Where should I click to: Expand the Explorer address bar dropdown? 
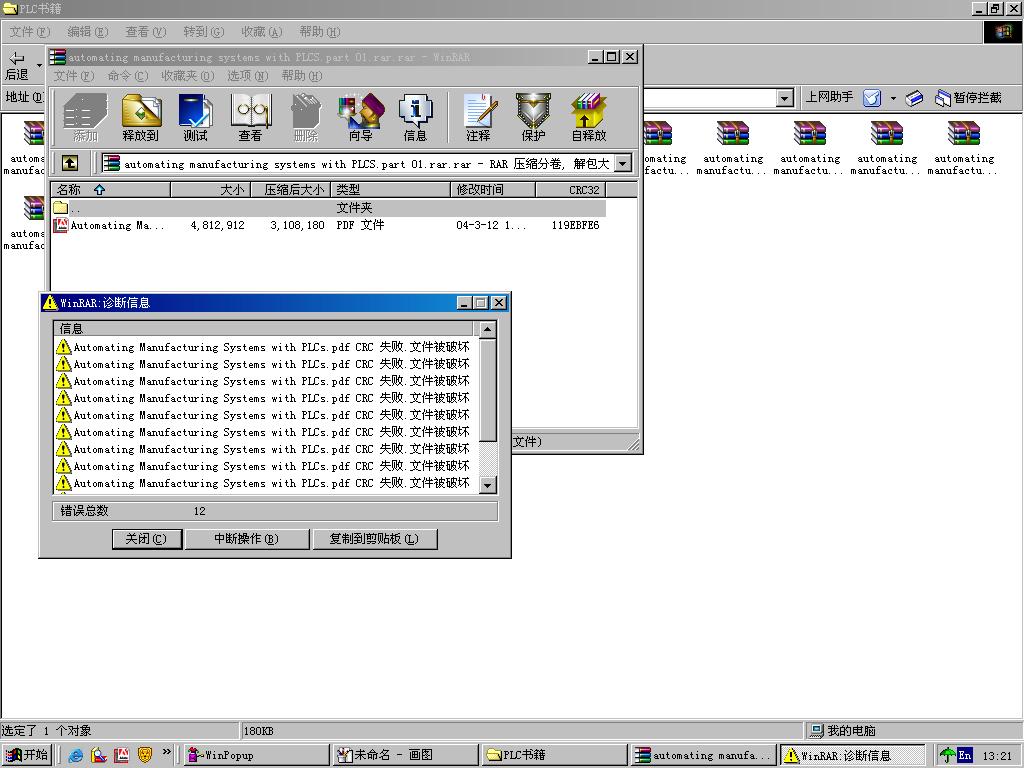(785, 98)
